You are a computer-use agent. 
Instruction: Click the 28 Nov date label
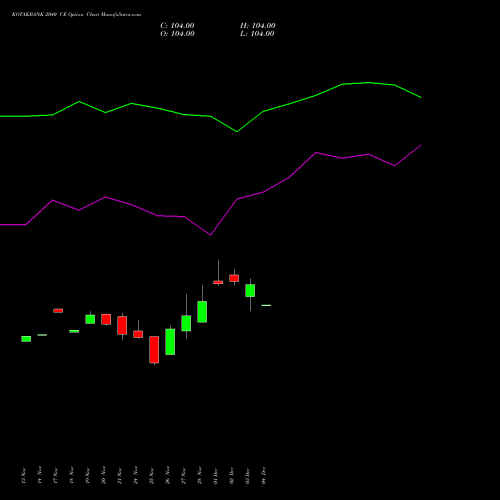click(x=200, y=475)
